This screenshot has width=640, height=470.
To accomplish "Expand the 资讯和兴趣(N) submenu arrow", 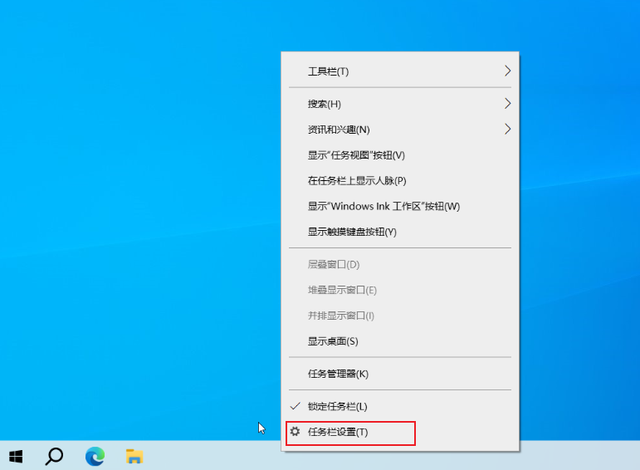I will [507, 129].
